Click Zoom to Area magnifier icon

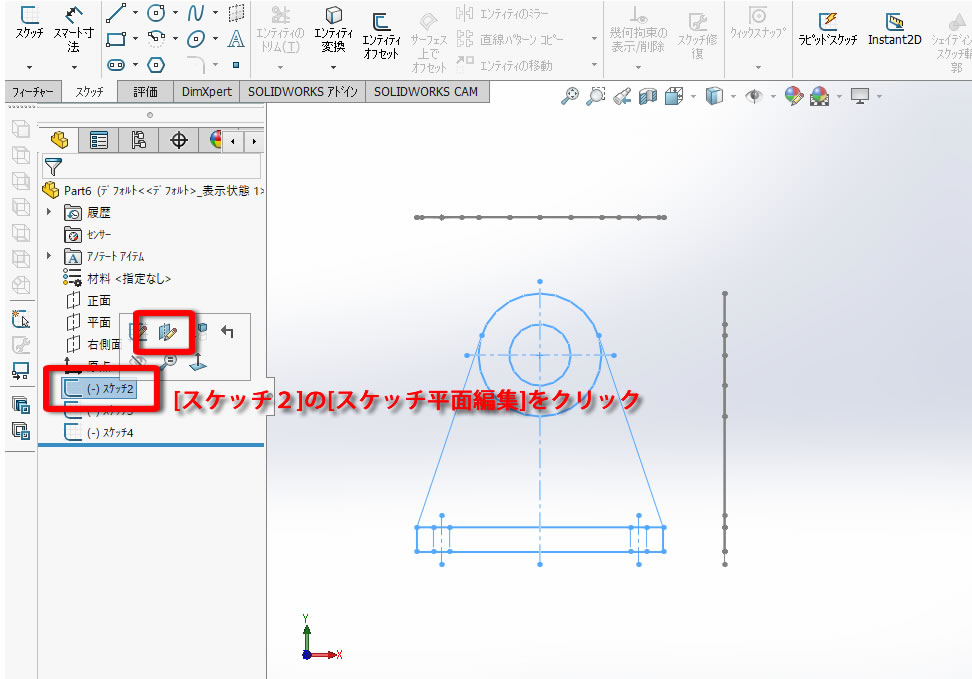click(595, 95)
